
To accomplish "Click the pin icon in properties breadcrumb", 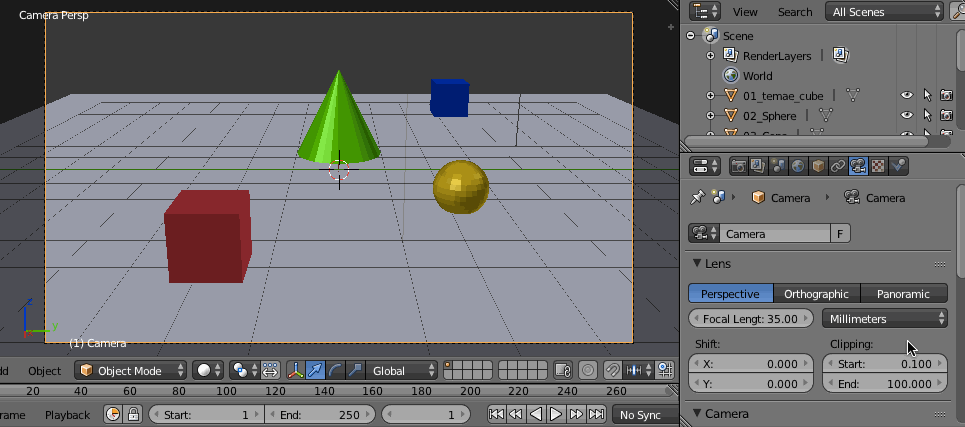I will (697, 198).
